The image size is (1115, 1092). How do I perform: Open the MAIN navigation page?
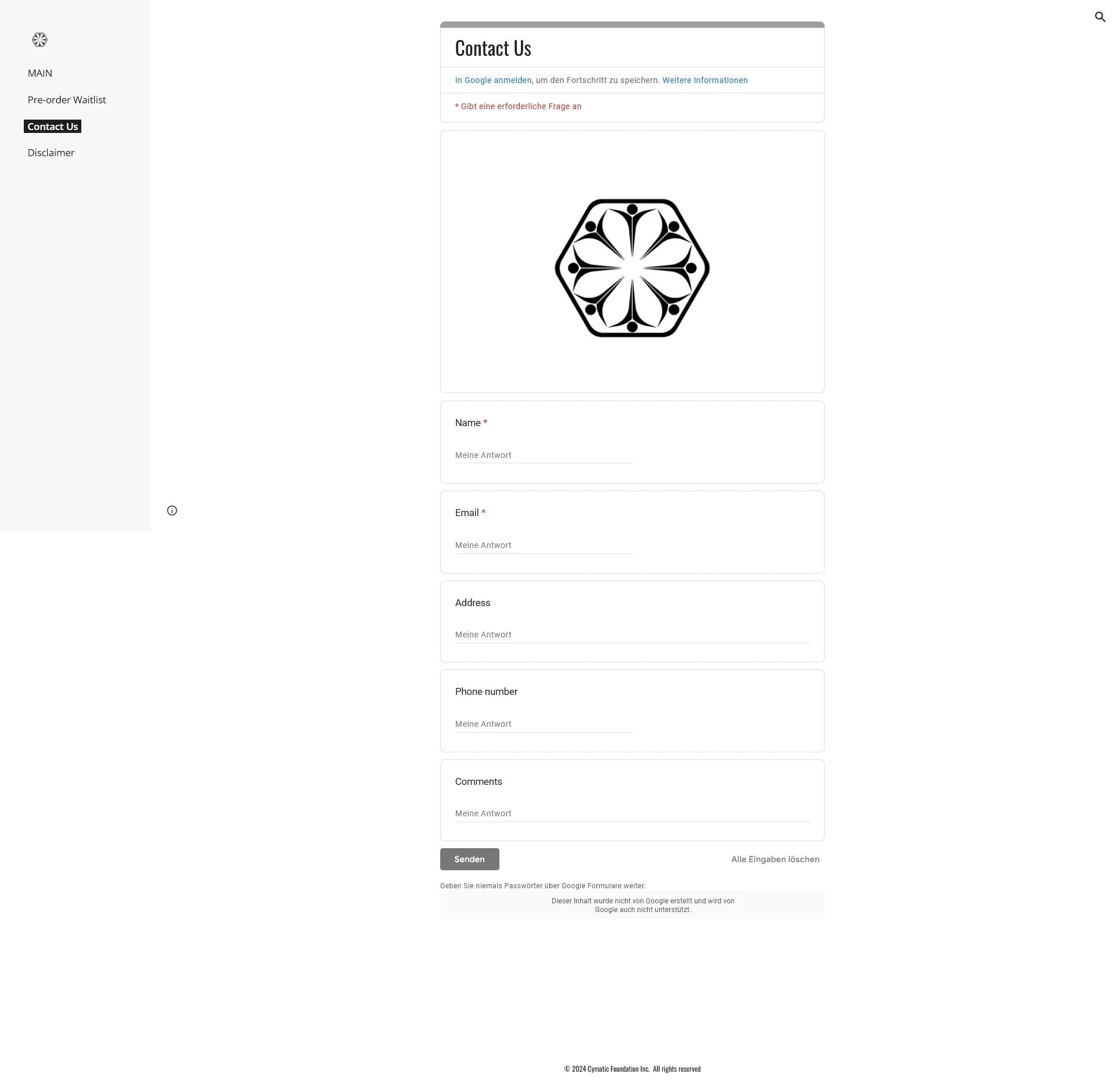tap(39, 73)
